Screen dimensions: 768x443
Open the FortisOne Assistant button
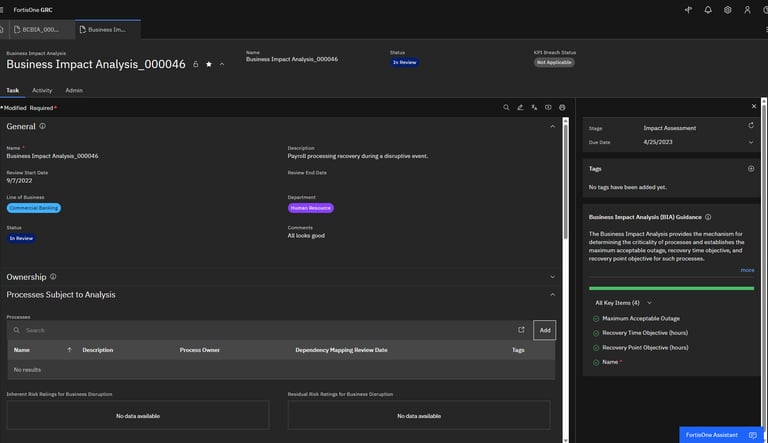pos(720,435)
